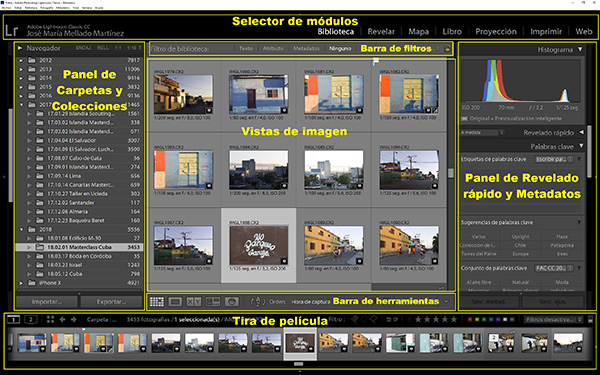The width and height of the screenshot is (600, 375).
Task: Toggle sort direction A-Z icon
Action: pos(258,302)
